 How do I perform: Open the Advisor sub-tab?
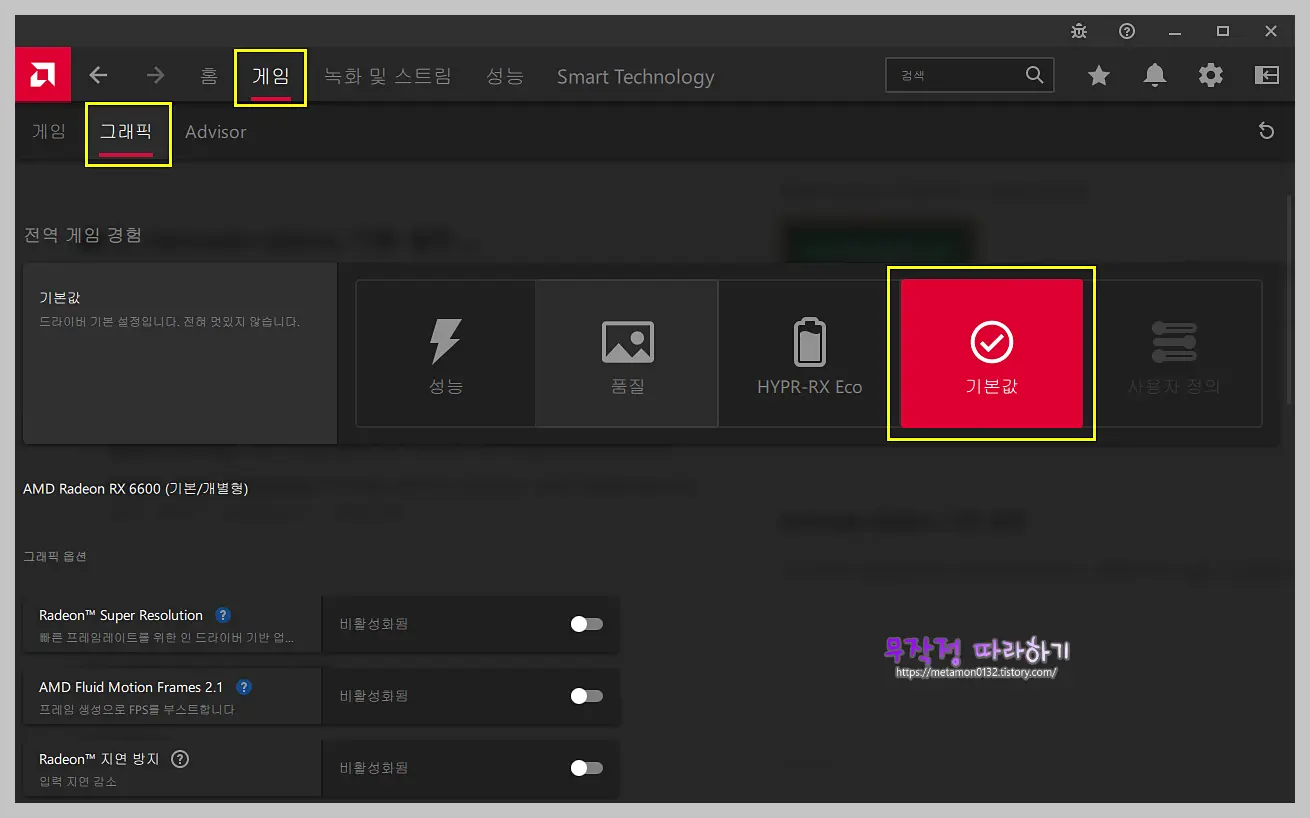click(x=215, y=131)
